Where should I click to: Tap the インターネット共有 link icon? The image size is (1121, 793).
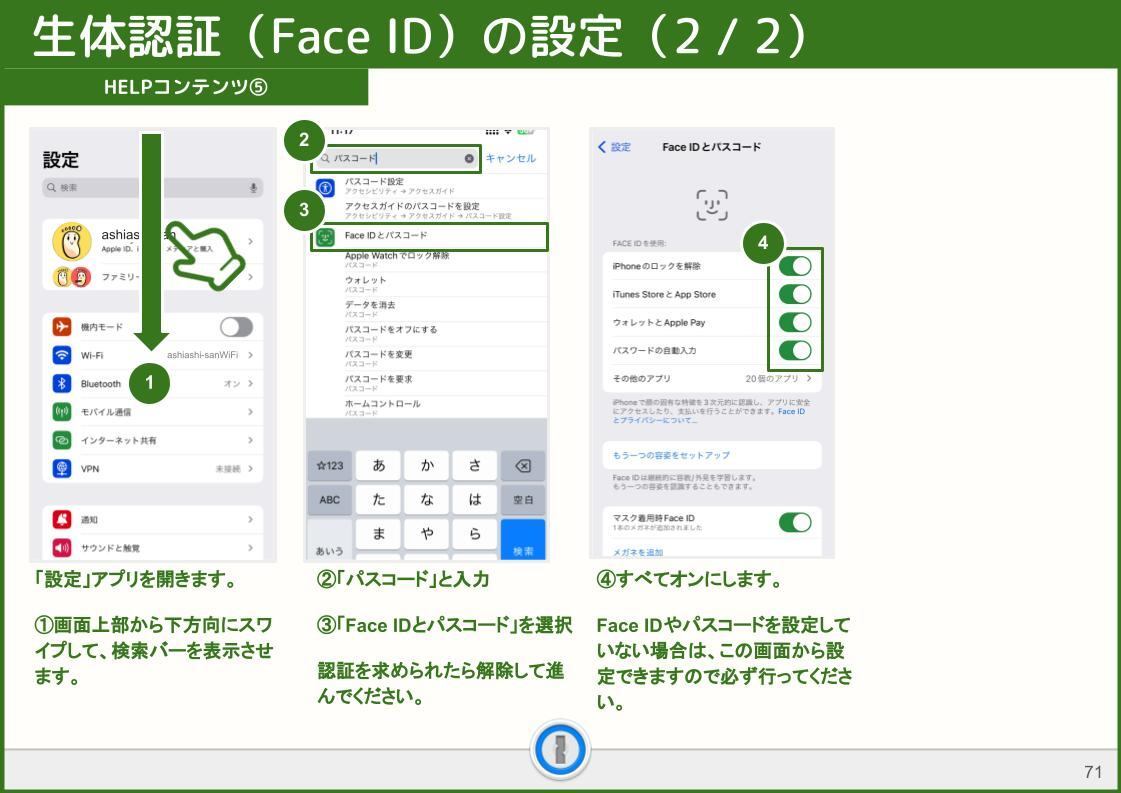tap(62, 440)
